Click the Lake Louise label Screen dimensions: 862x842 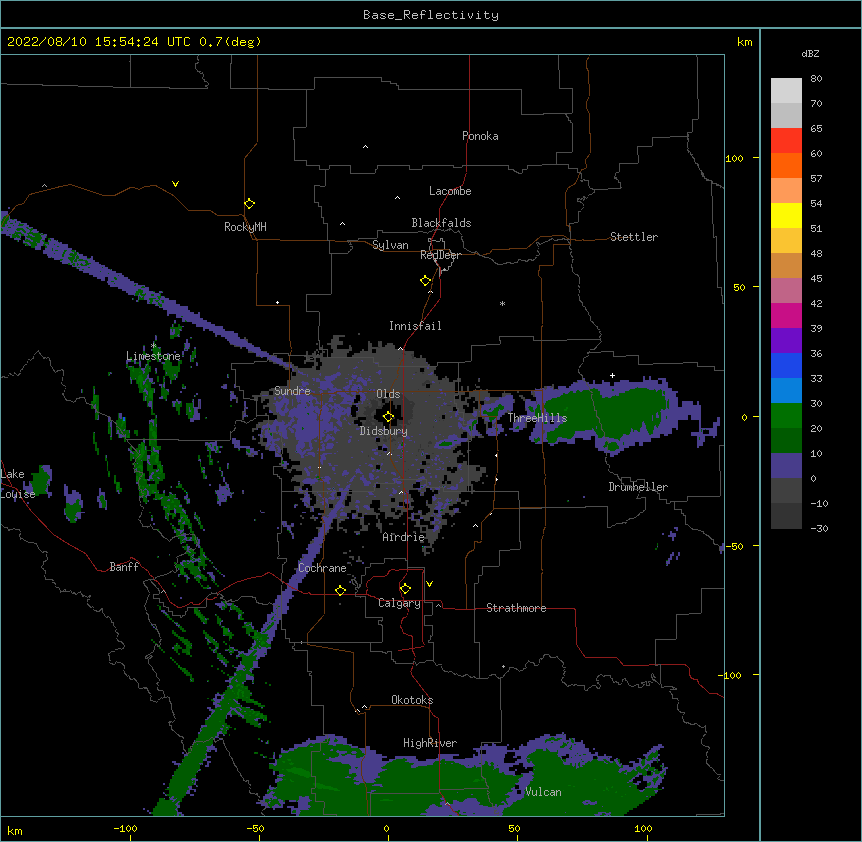pyautogui.click(x=18, y=484)
